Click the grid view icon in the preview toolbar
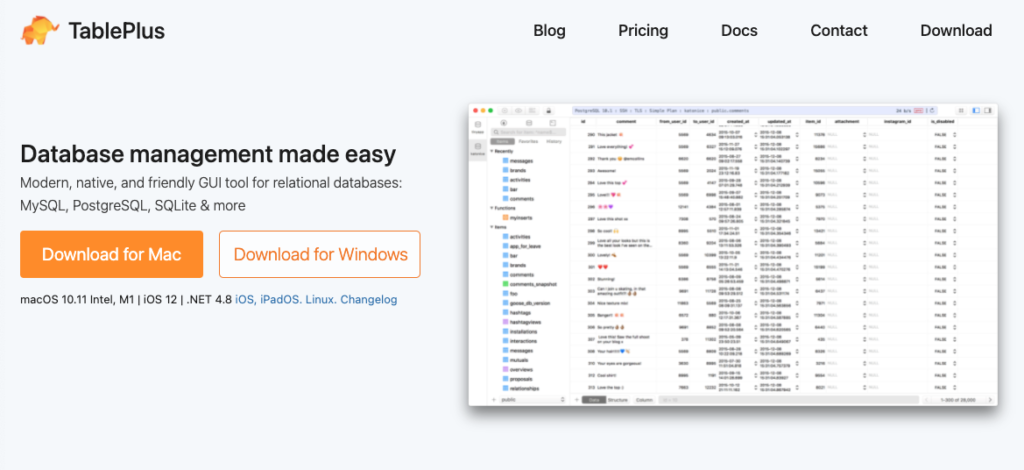Viewport: 1024px width, 470px height. 961,110
